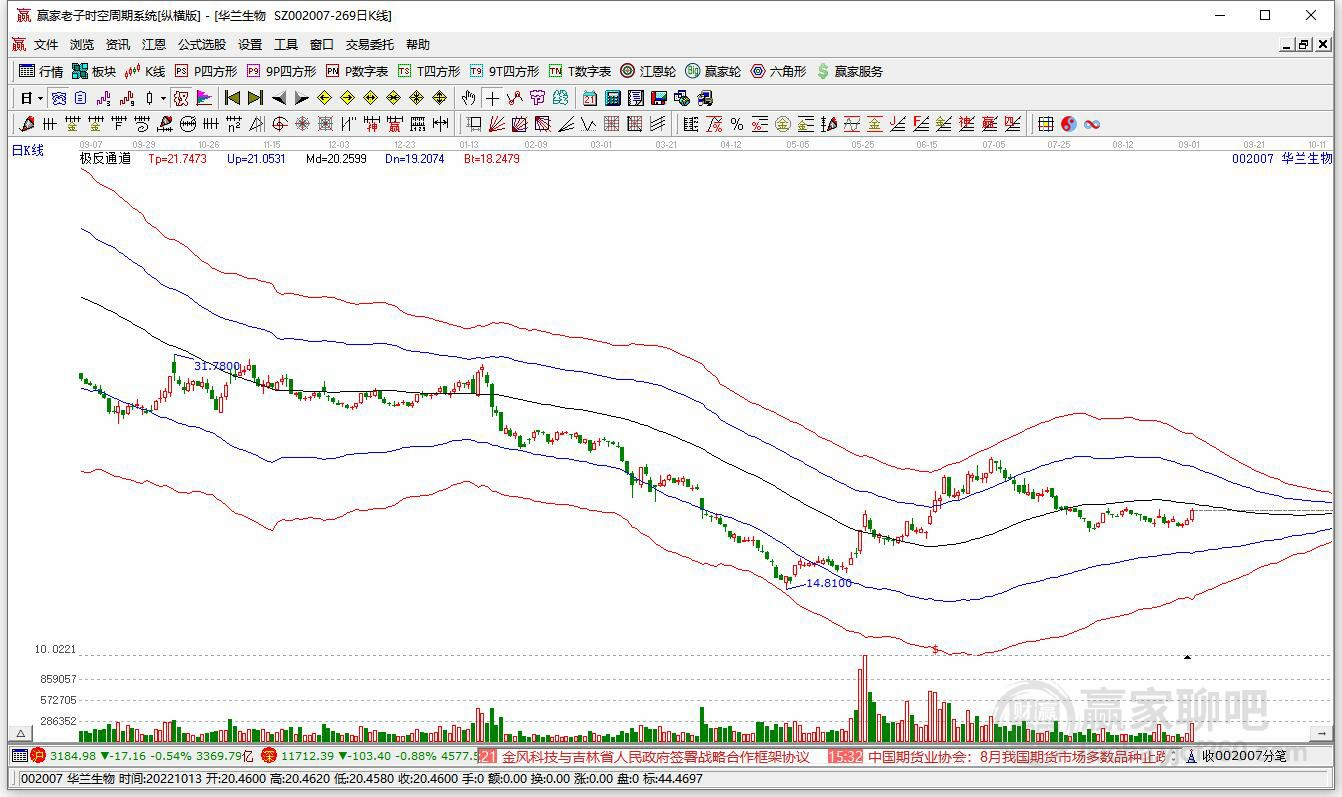Click the percent sign % tool
The width and height of the screenshot is (1342, 797).
737,124
